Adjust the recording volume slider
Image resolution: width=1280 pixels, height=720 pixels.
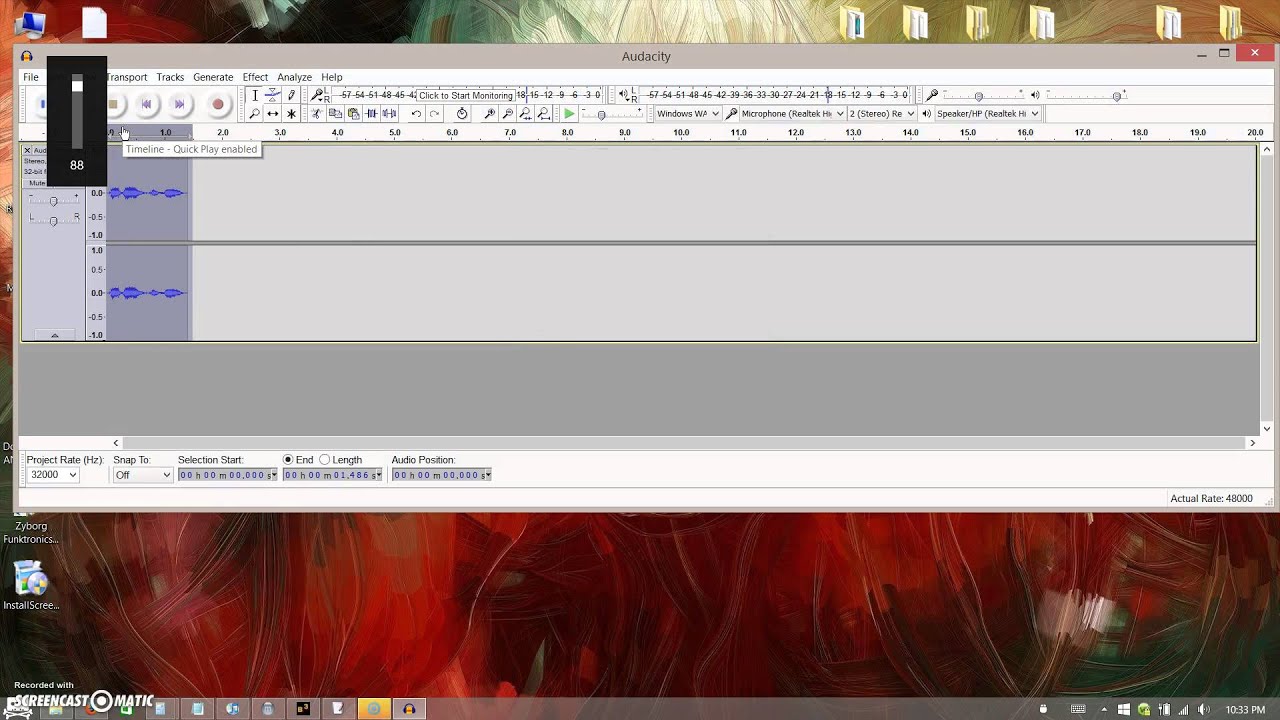click(x=979, y=95)
